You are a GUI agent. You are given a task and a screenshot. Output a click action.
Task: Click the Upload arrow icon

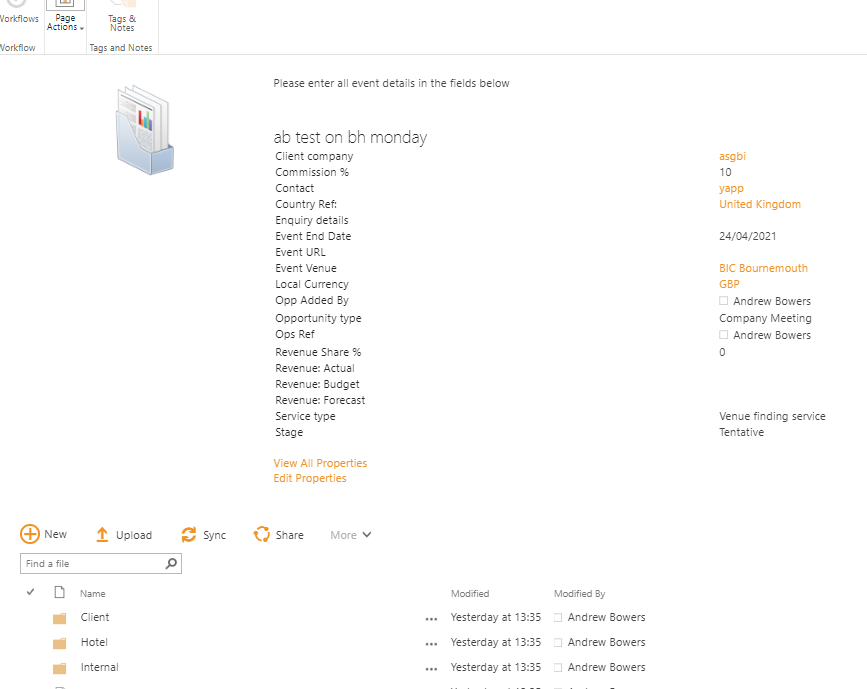pyautogui.click(x=102, y=534)
